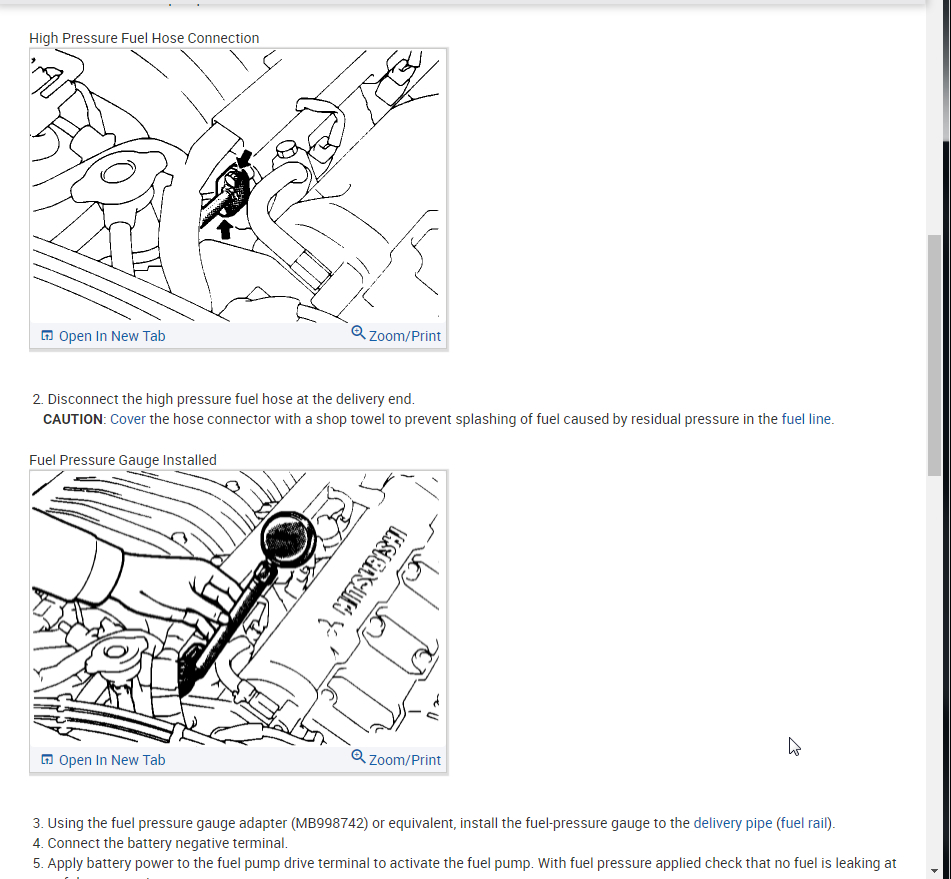Click 'Fuel Pressure Gauge Installed' caption
The image size is (951, 879).
pyautogui.click(x=123, y=460)
